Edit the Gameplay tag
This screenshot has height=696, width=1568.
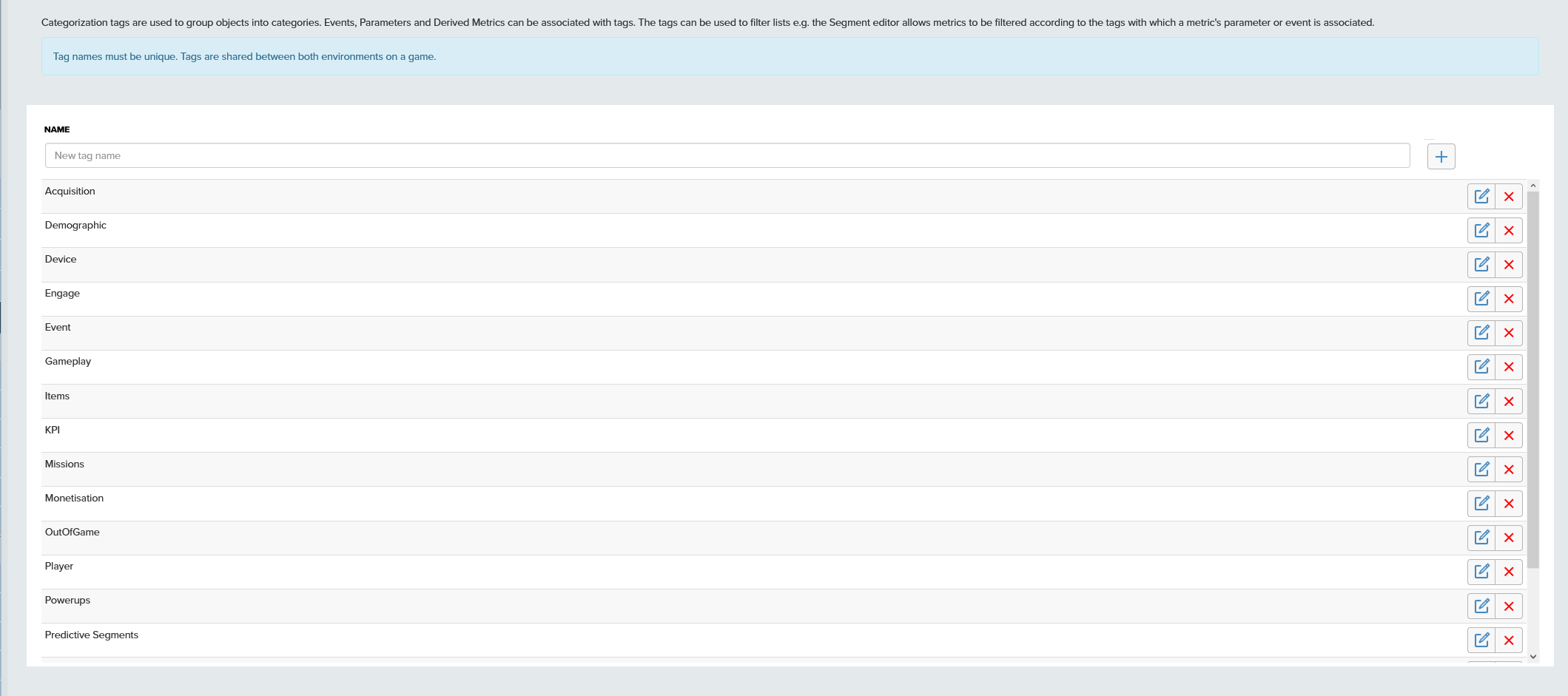(x=1481, y=366)
